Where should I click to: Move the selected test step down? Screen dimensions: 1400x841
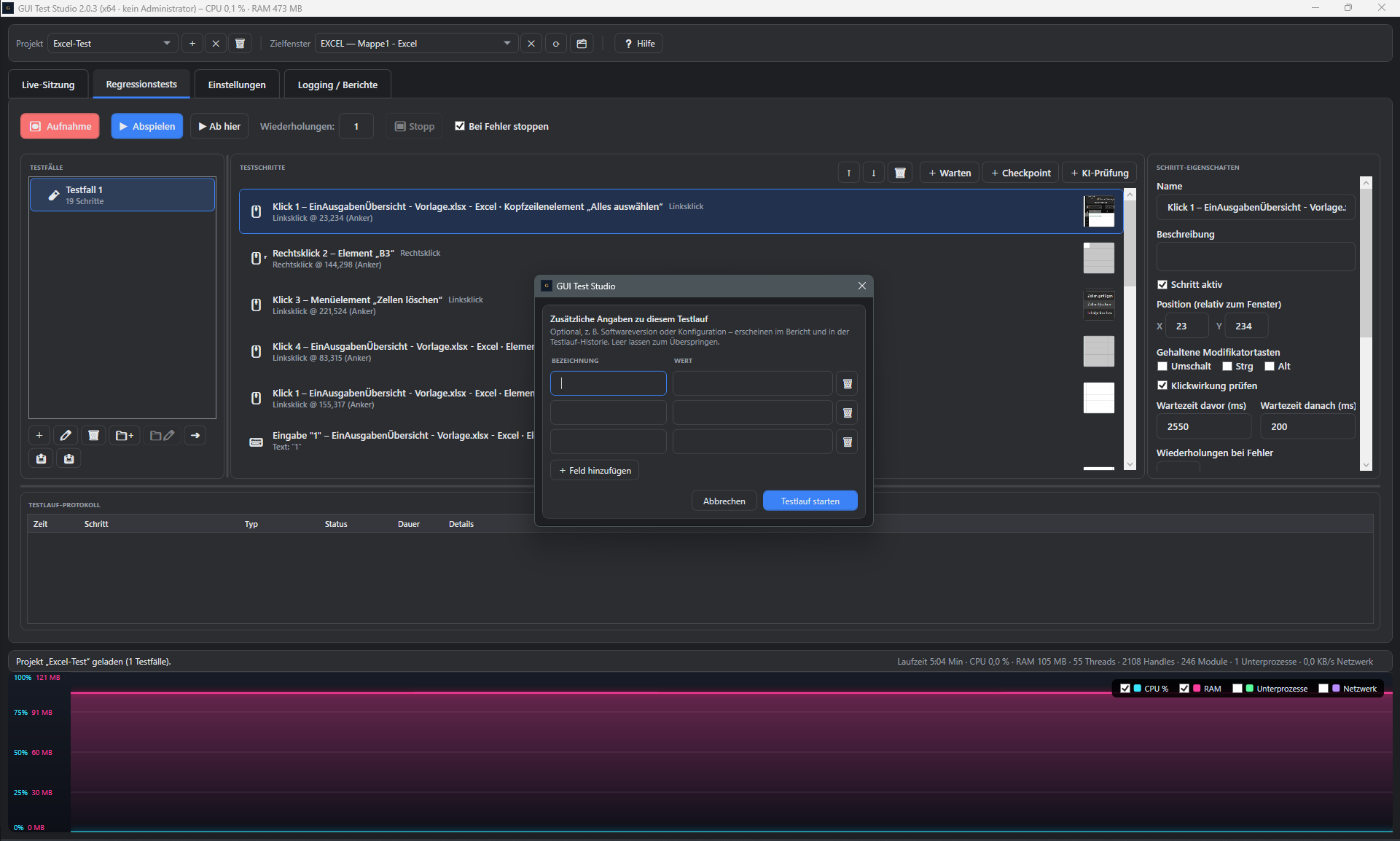click(x=874, y=173)
